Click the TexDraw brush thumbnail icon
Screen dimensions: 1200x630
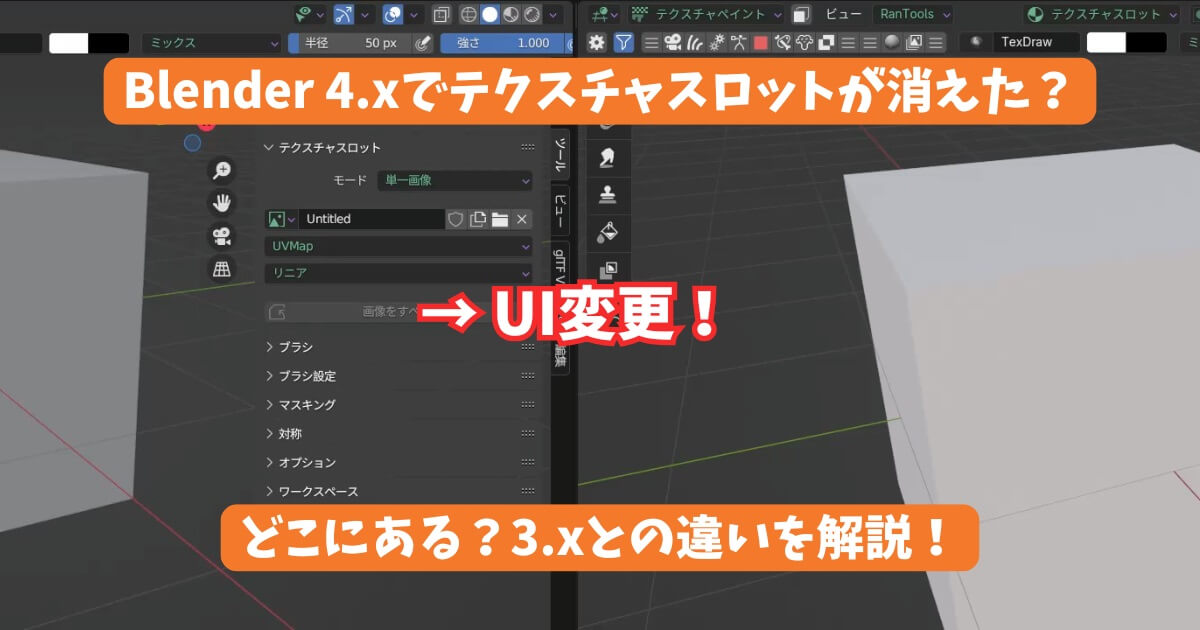coord(976,43)
